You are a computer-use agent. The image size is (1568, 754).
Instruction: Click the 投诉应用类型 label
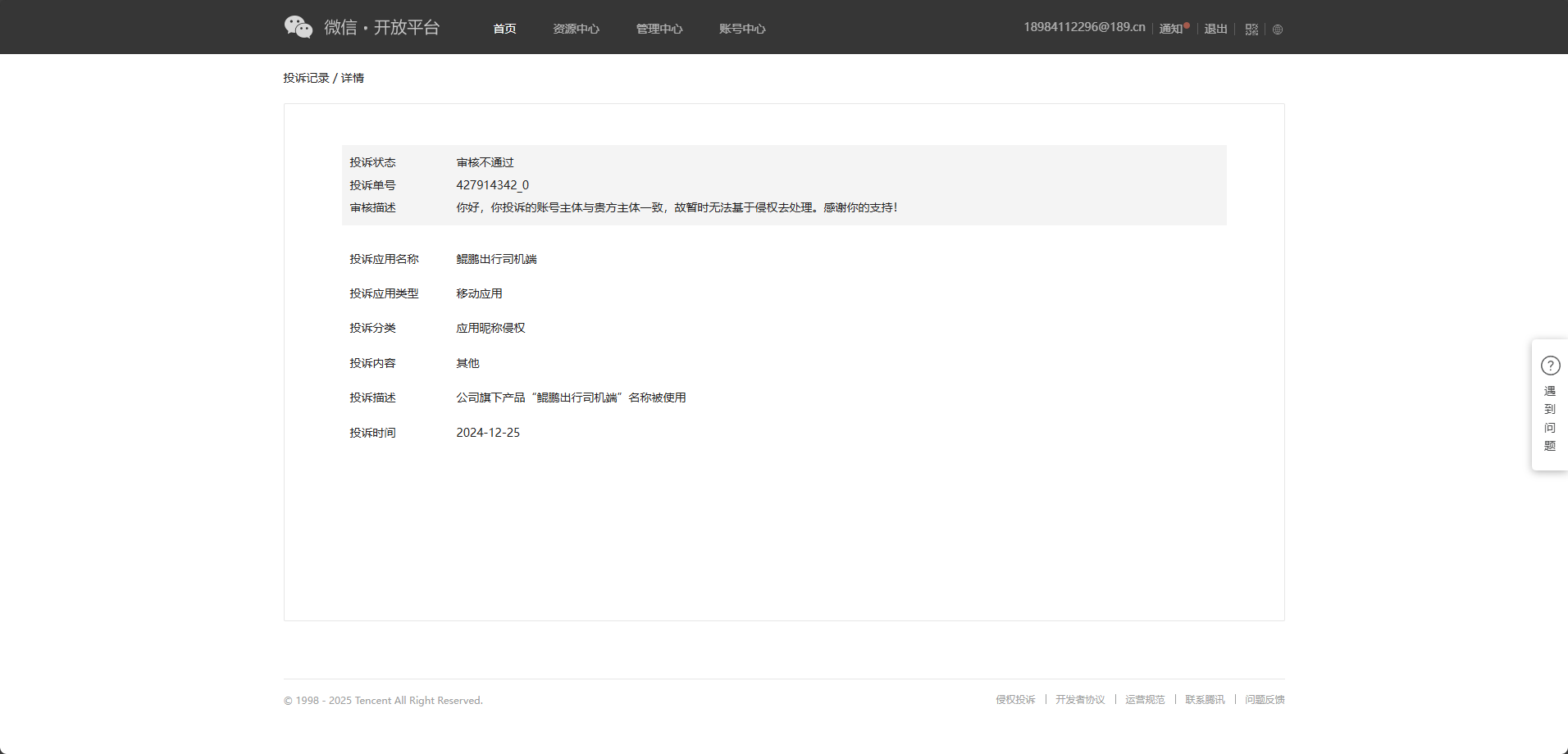coord(385,293)
